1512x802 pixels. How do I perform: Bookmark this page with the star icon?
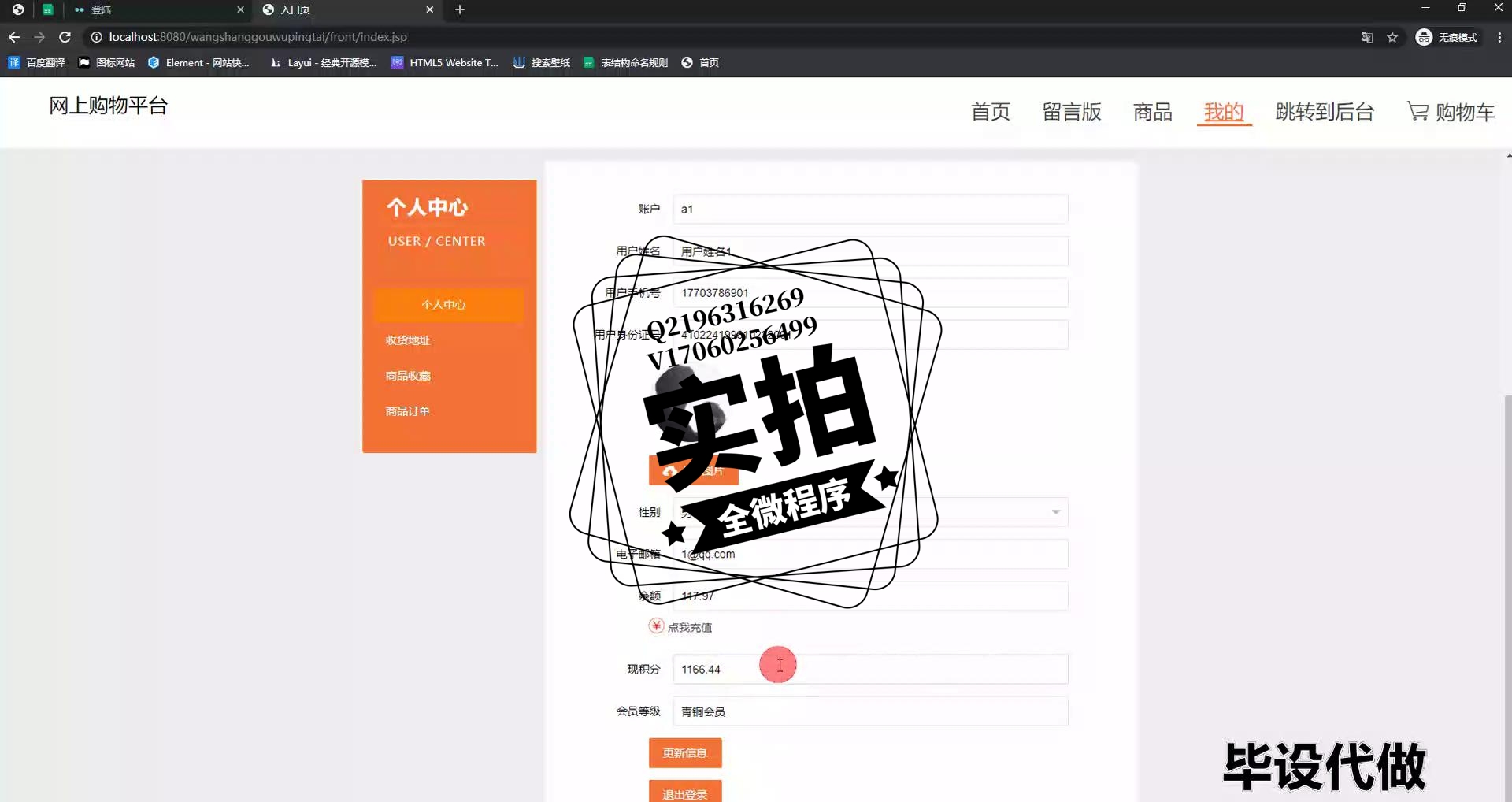(x=1392, y=37)
